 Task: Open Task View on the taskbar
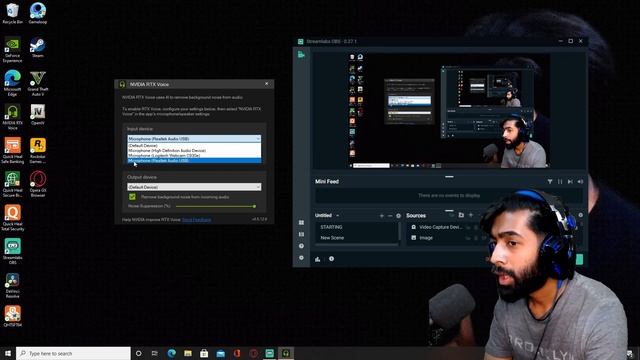pyautogui.click(x=155, y=353)
